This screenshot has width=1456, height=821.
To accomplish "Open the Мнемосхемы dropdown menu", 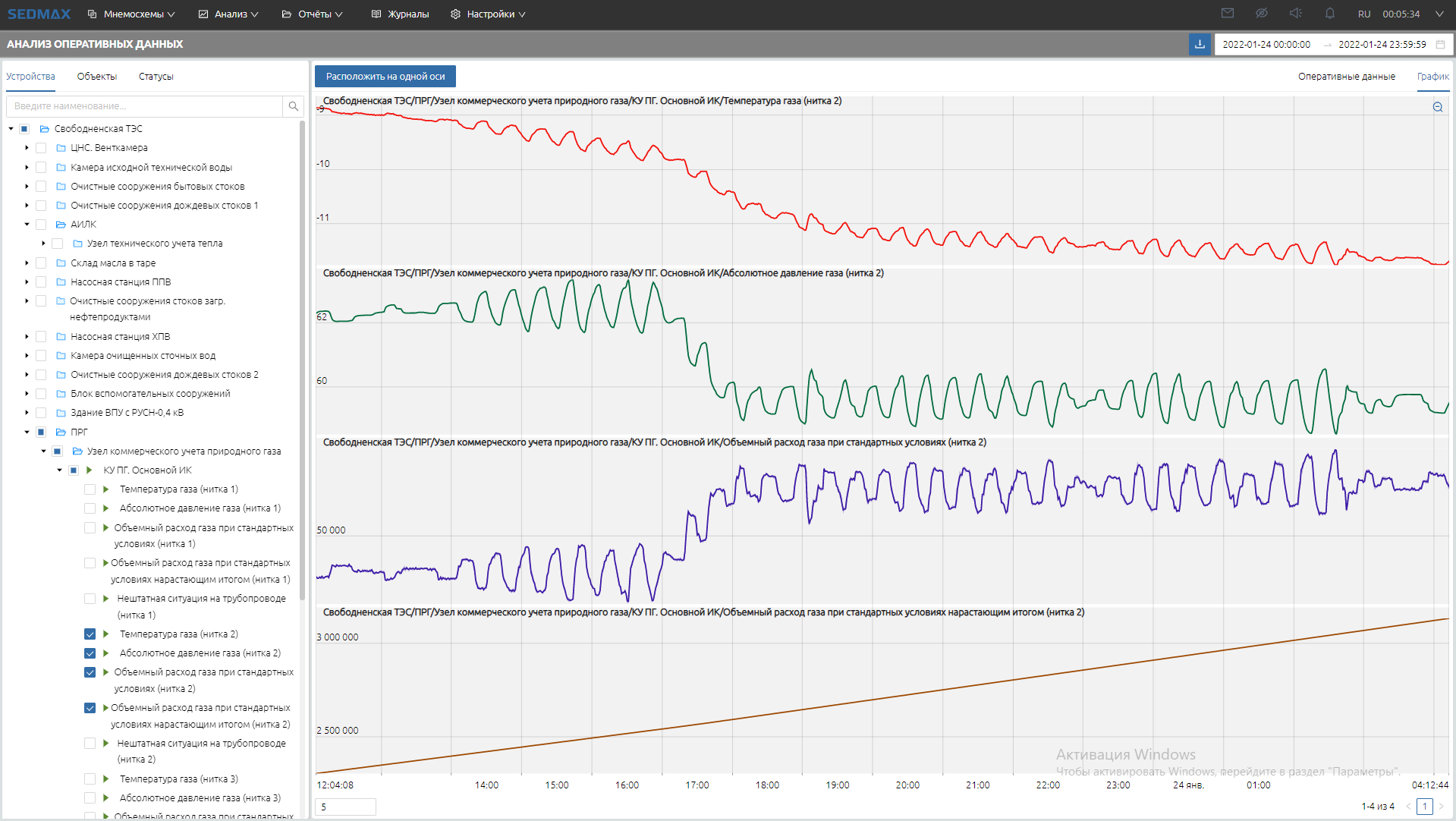I will [x=132, y=14].
